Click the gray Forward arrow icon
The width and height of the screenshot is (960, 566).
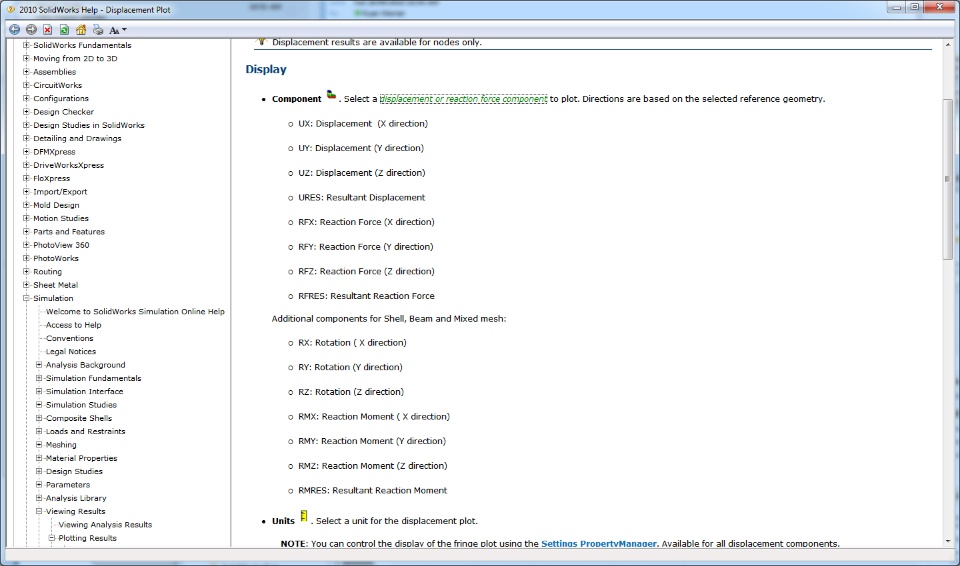click(x=31, y=29)
